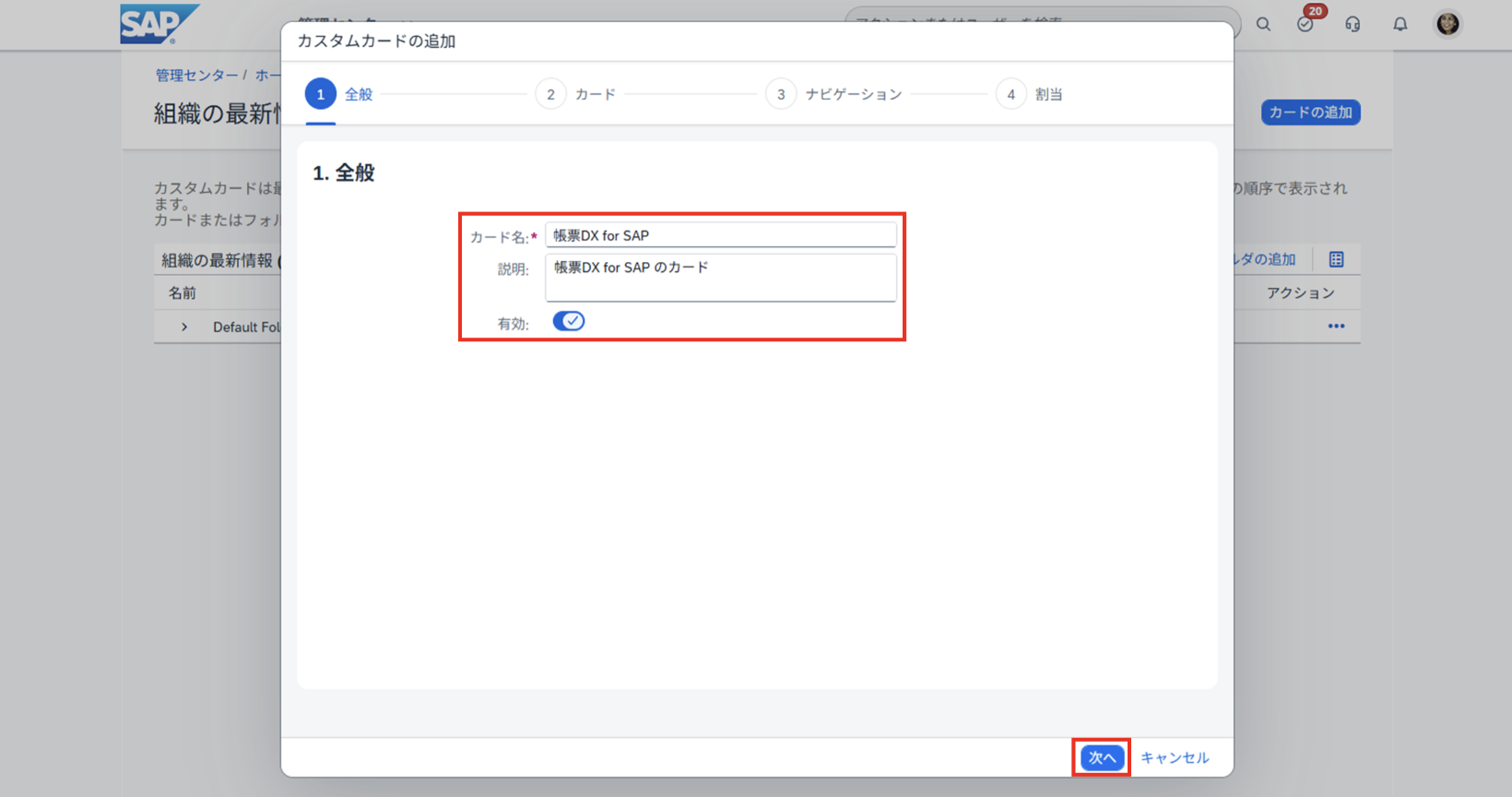Open to-do list icon with 20 badge
The height and width of the screenshot is (797, 1512).
tap(1305, 24)
